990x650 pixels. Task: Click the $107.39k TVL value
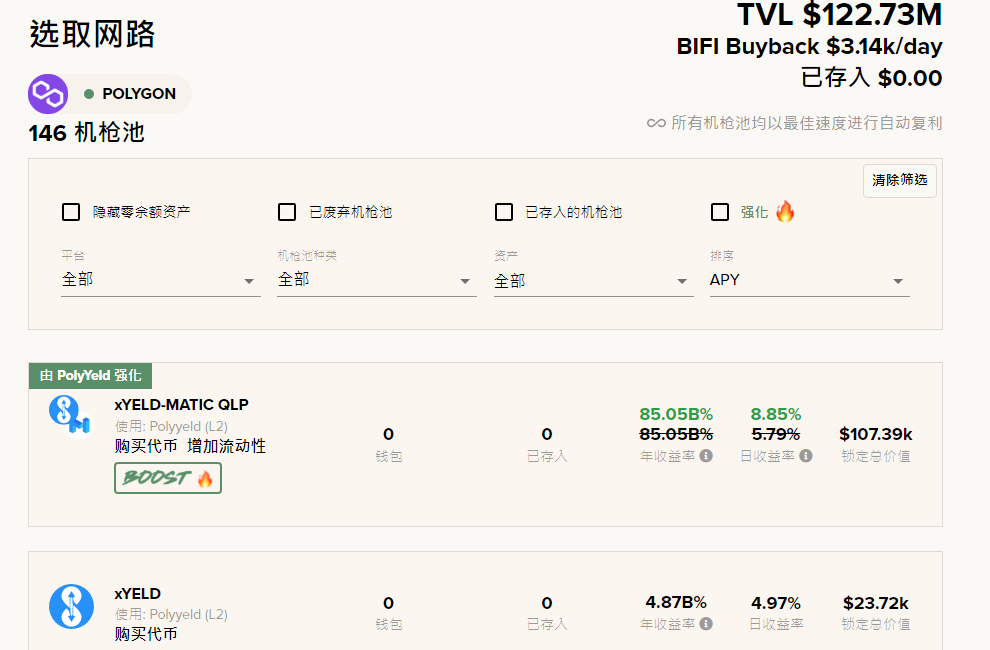(876, 434)
